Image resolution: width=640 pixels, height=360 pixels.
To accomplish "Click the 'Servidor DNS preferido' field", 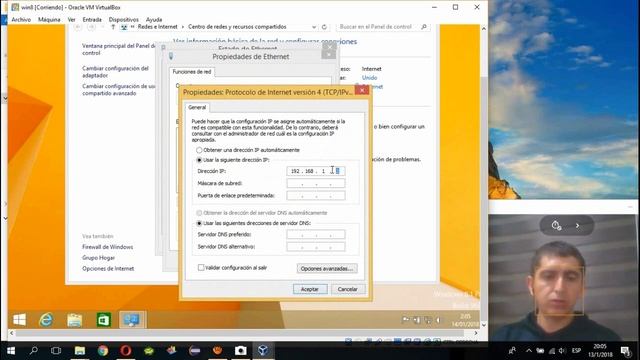I will [316, 234].
